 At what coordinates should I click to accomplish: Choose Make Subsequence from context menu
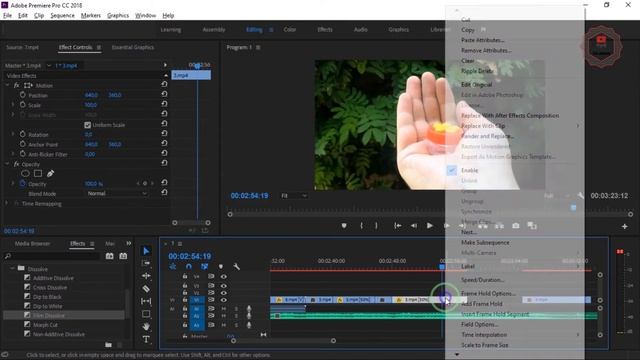pyautogui.click(x=485, y=242)
